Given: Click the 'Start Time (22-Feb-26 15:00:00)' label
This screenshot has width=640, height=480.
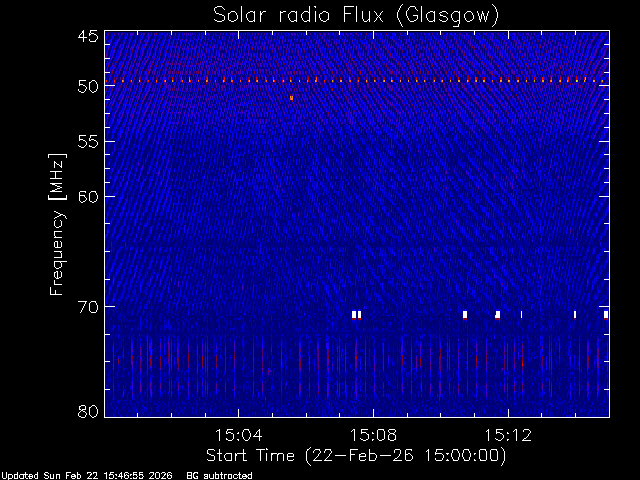Looking at the screenshot, I should pyautogui.click(x=356, y=456).
